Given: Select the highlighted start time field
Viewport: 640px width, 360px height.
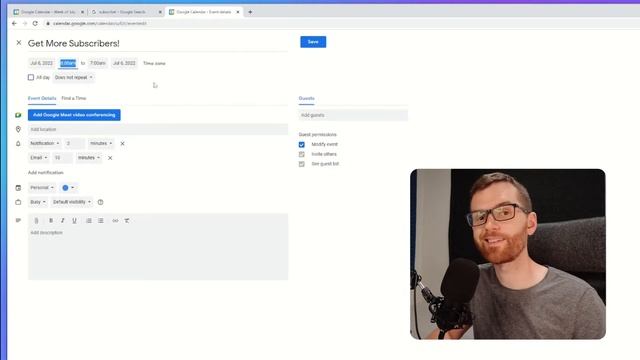Looking at the screenshot, I should coord(68,63).
